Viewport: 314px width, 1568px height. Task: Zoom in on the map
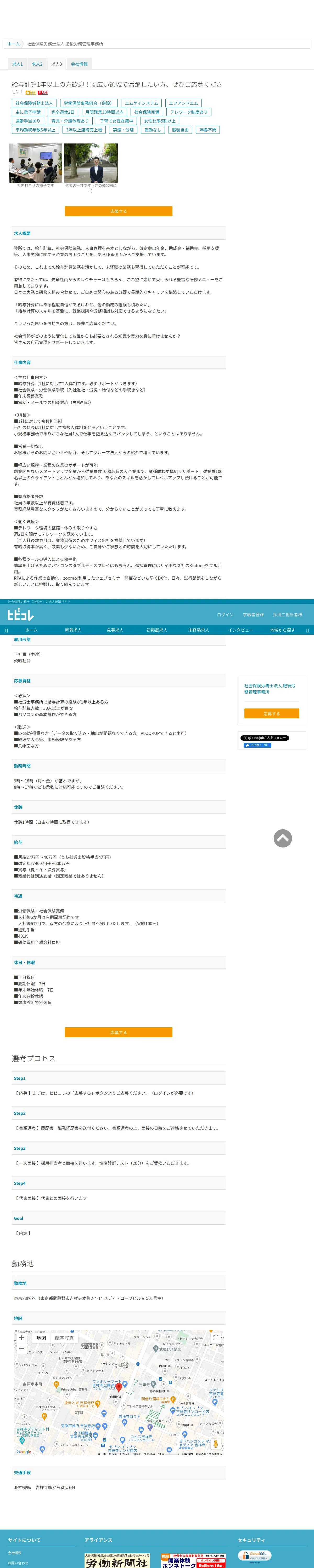coord(21,1338)
